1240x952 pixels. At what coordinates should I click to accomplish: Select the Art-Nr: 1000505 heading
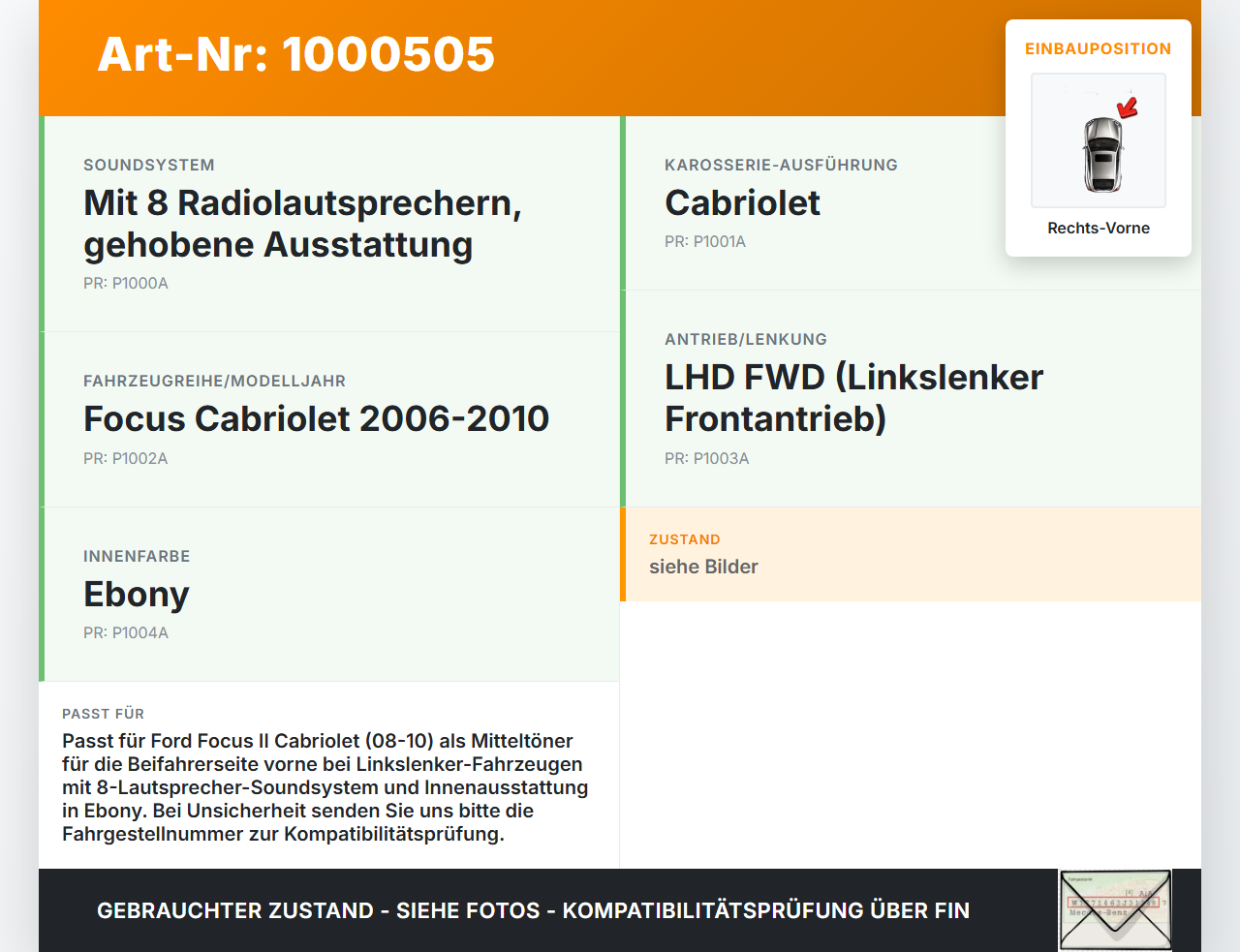pos(296,54)
